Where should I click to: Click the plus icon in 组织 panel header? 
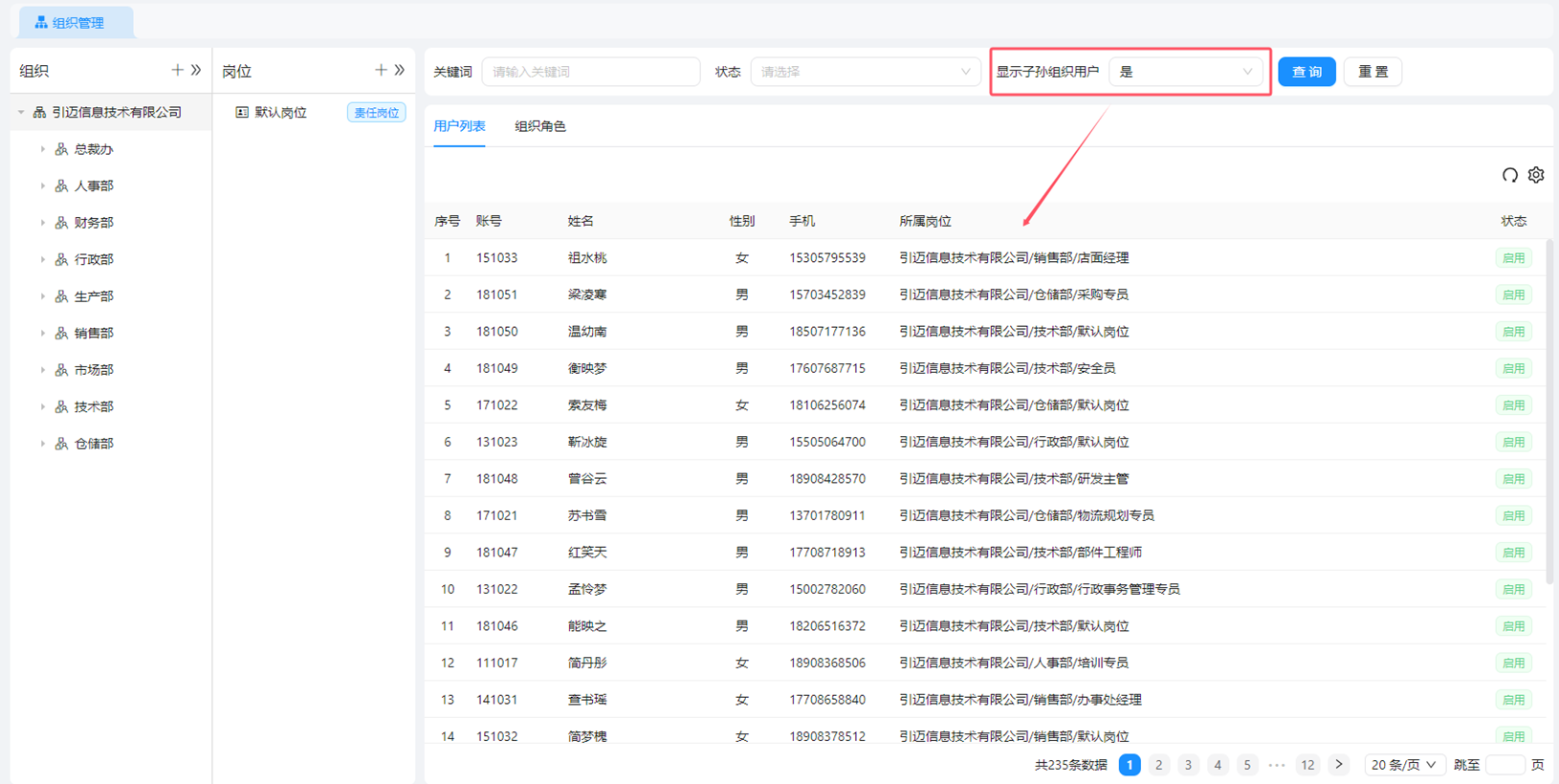pyautogui.click(x=177, y=70)
